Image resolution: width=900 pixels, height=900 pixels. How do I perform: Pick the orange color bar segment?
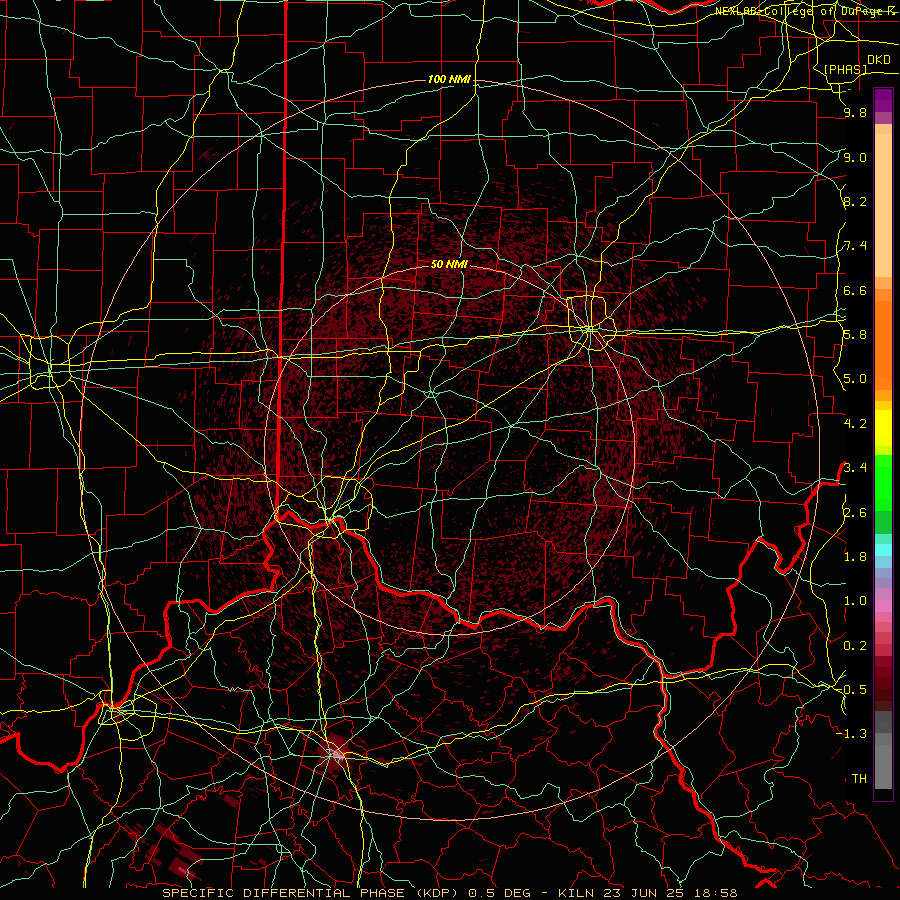point(883,344)
